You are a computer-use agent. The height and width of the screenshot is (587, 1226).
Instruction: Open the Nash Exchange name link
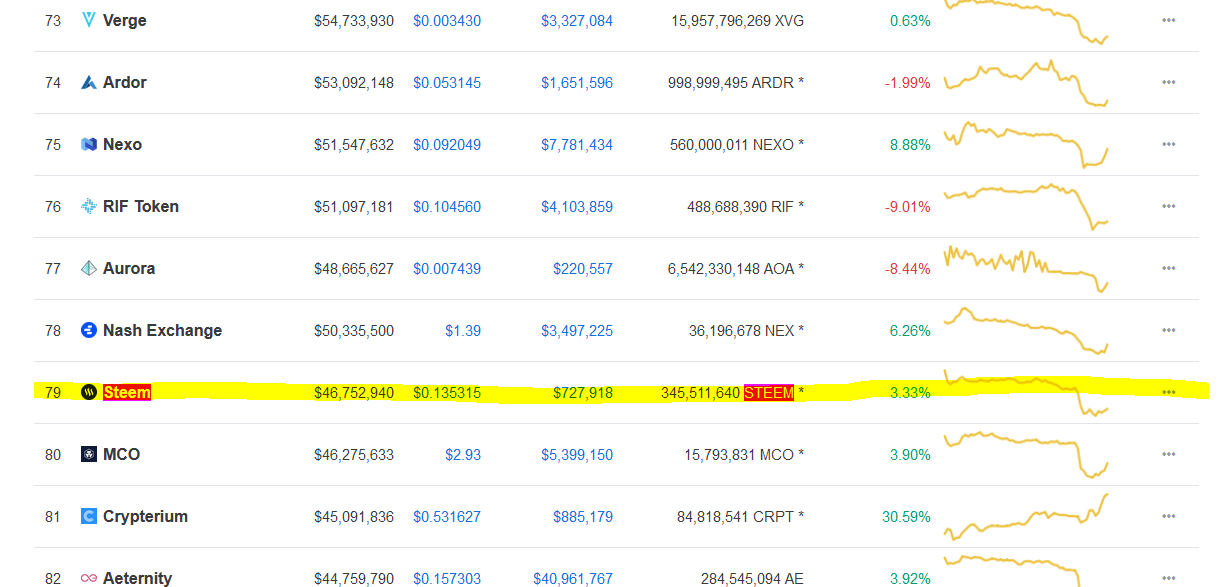point(162,330)
